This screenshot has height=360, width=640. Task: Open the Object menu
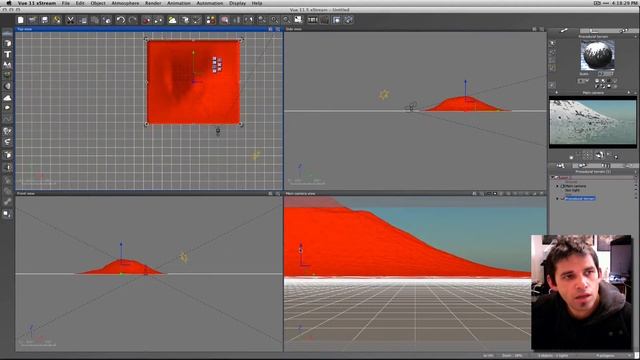pyautogui.click(x=98, y=3)
